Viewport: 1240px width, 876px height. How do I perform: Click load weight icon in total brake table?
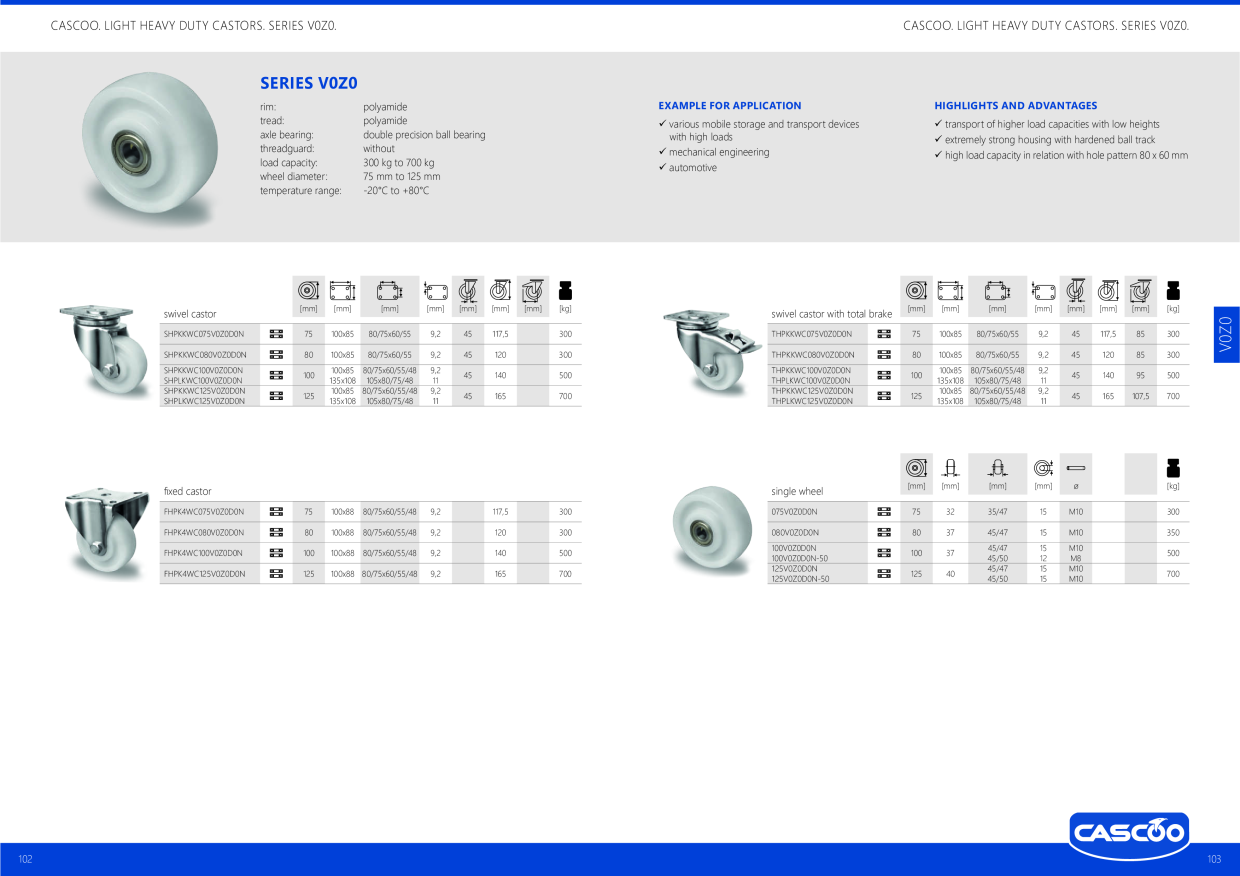click(x=1173, y=291)
